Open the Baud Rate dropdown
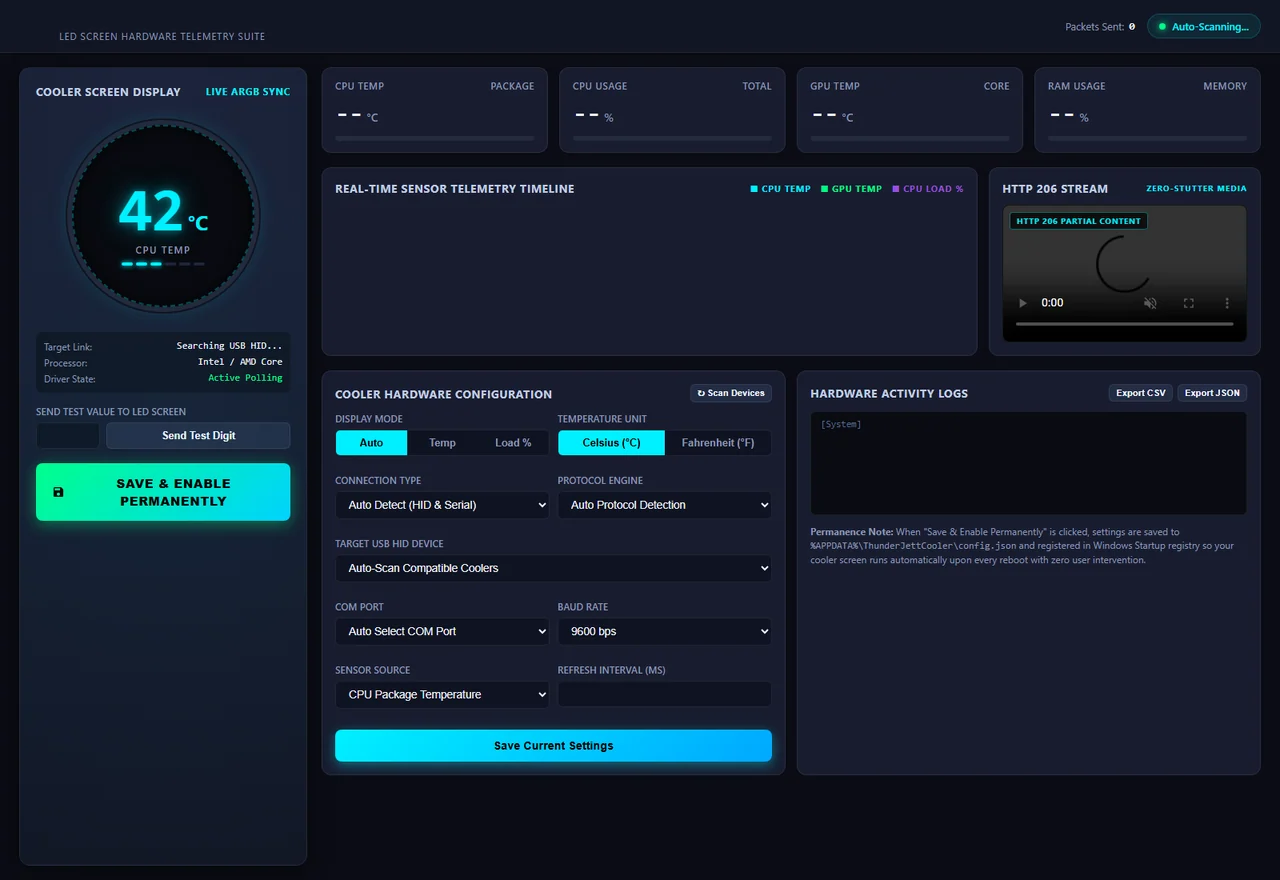Screen dimensions: 1280x880 (664, 631)
